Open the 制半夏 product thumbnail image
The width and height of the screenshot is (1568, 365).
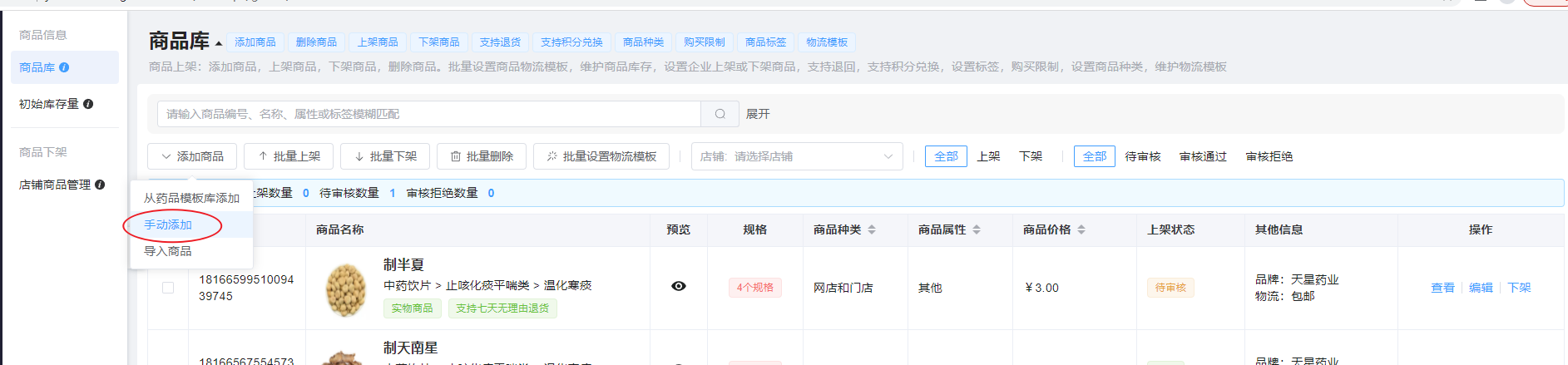coord(345,289)
